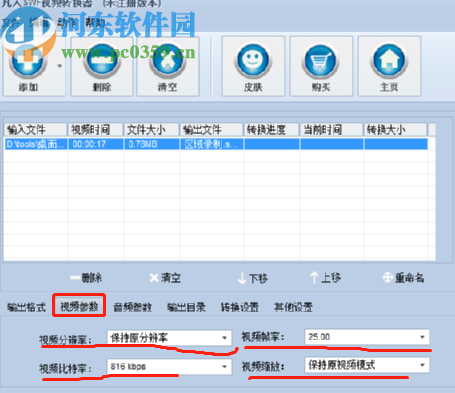The image size is (455, 393).
Task: Open the 视频比特率 816 kbps dropdown
Action: tap(169, 367)
